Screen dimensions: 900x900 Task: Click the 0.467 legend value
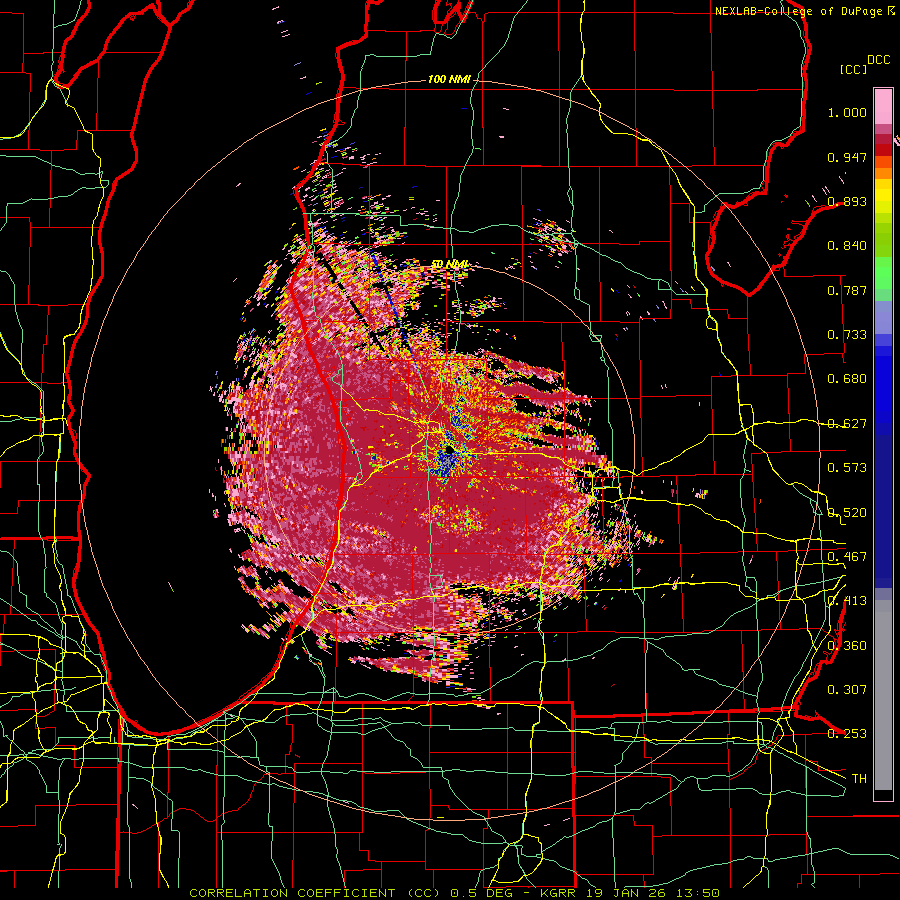coord(847,557)
